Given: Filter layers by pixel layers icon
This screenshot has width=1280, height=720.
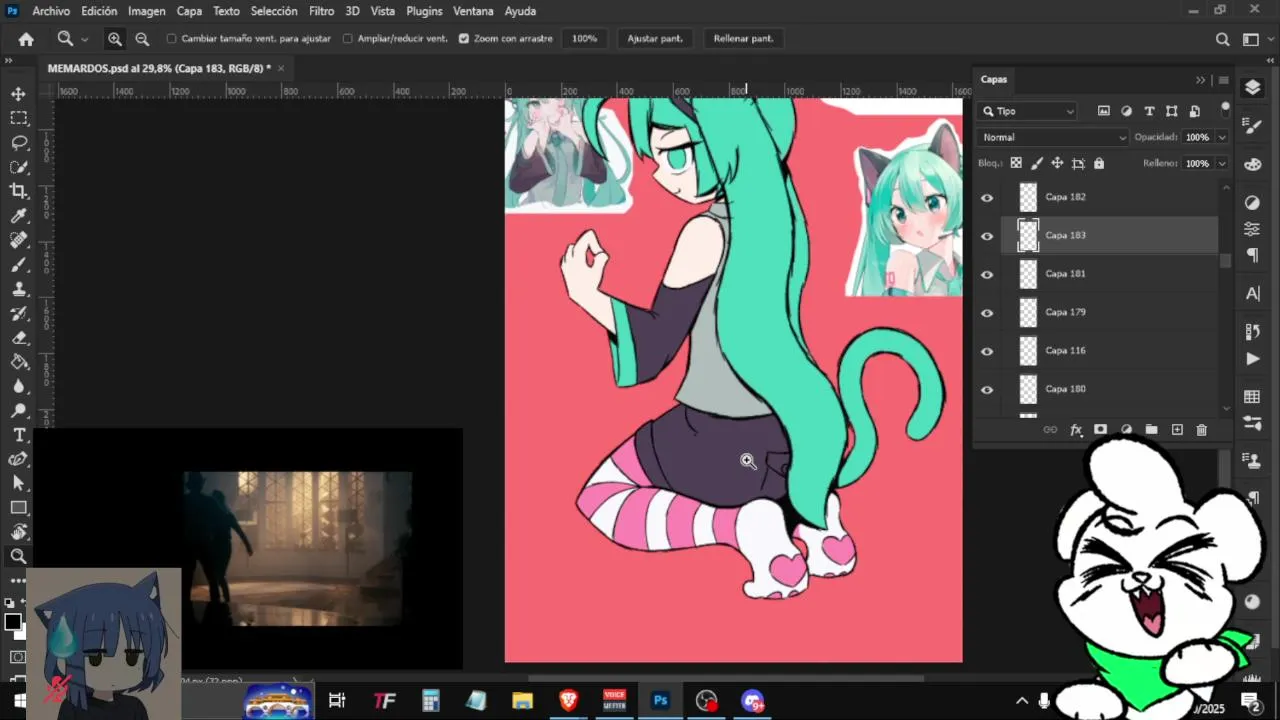Looking at the screenshot, I should pos(1104,111).
